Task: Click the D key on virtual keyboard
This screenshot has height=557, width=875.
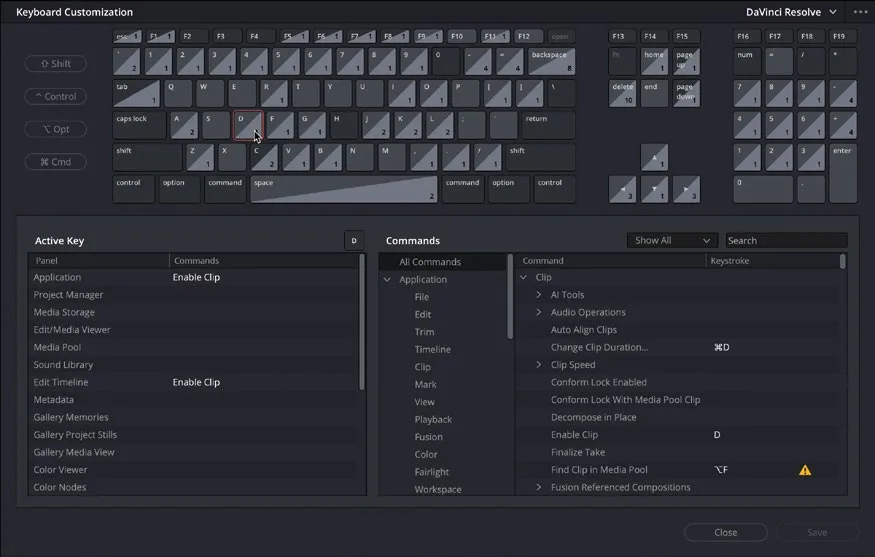Action: tap(248, 125)
